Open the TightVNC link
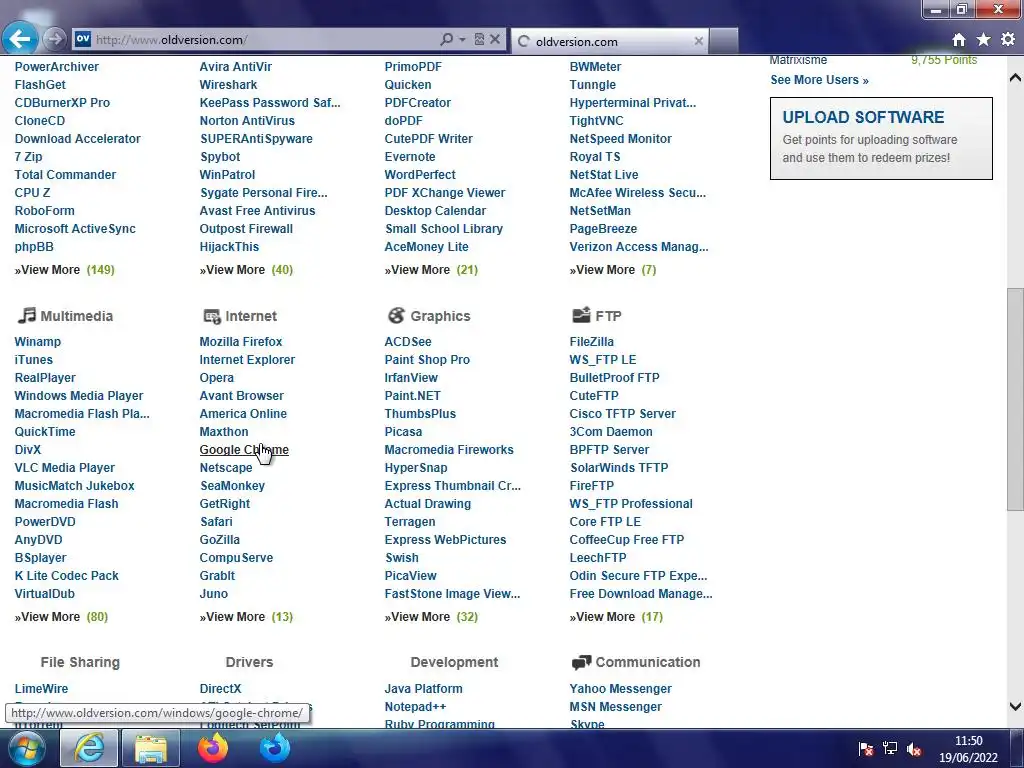Viewport: 1024px width, 768px height. [x=596, y=121]
